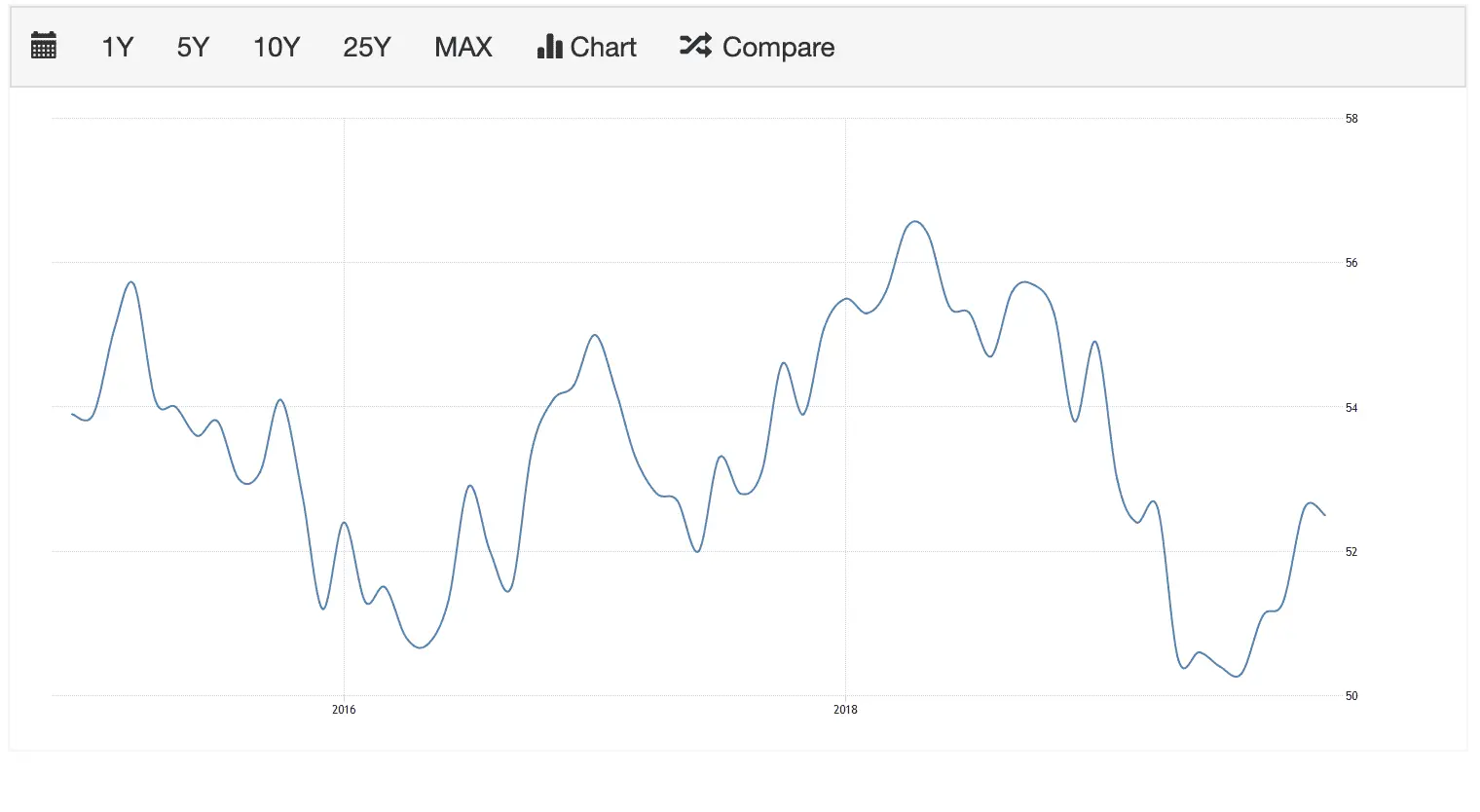Choose the 10Y range option

[x=277, y=47]
